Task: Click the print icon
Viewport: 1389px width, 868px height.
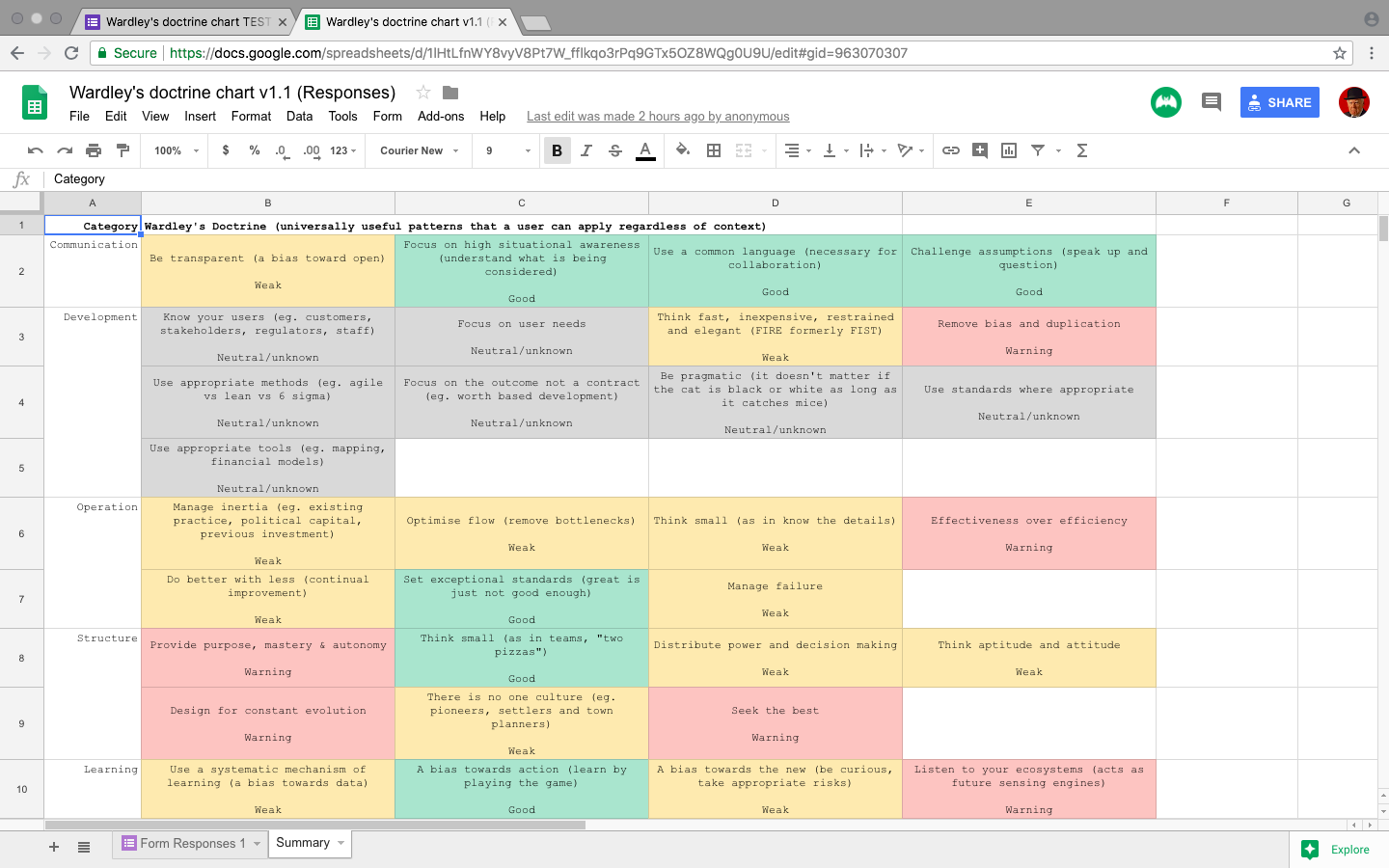Action: coord(94,150)
